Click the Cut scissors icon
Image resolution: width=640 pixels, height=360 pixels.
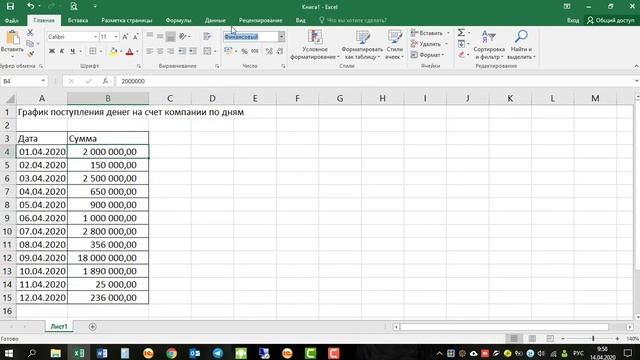(x=30, y=33)
